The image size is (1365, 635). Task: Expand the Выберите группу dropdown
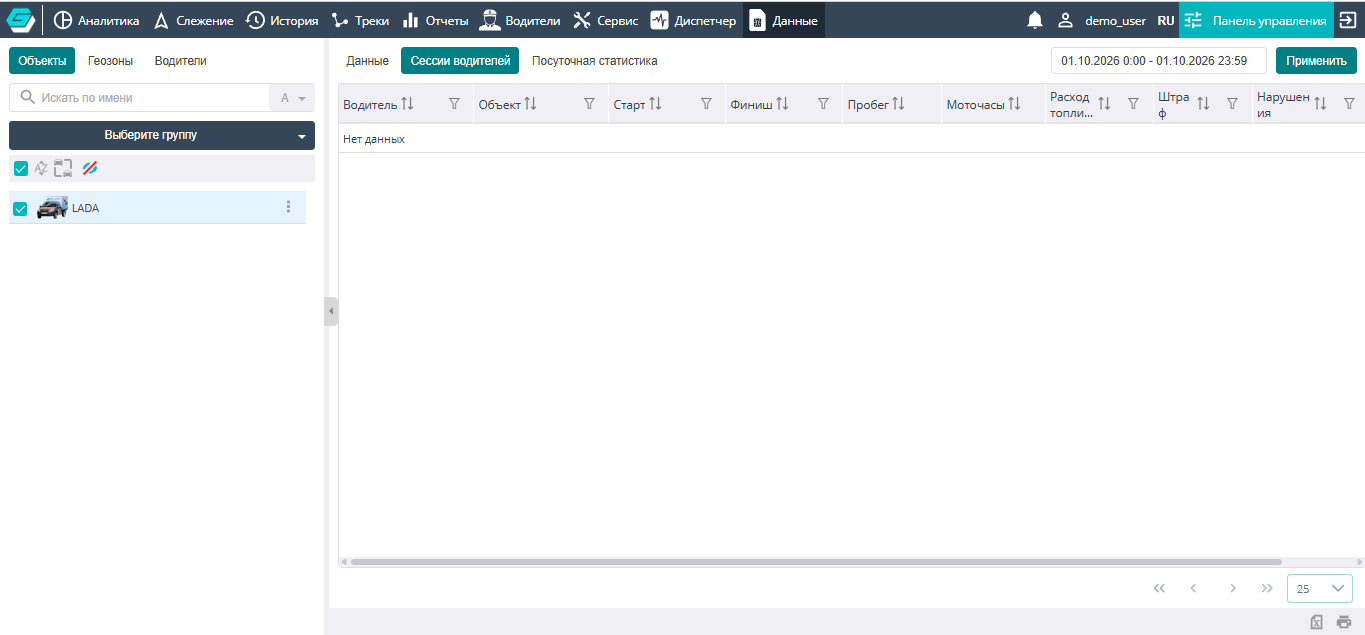tap(162, 135)
